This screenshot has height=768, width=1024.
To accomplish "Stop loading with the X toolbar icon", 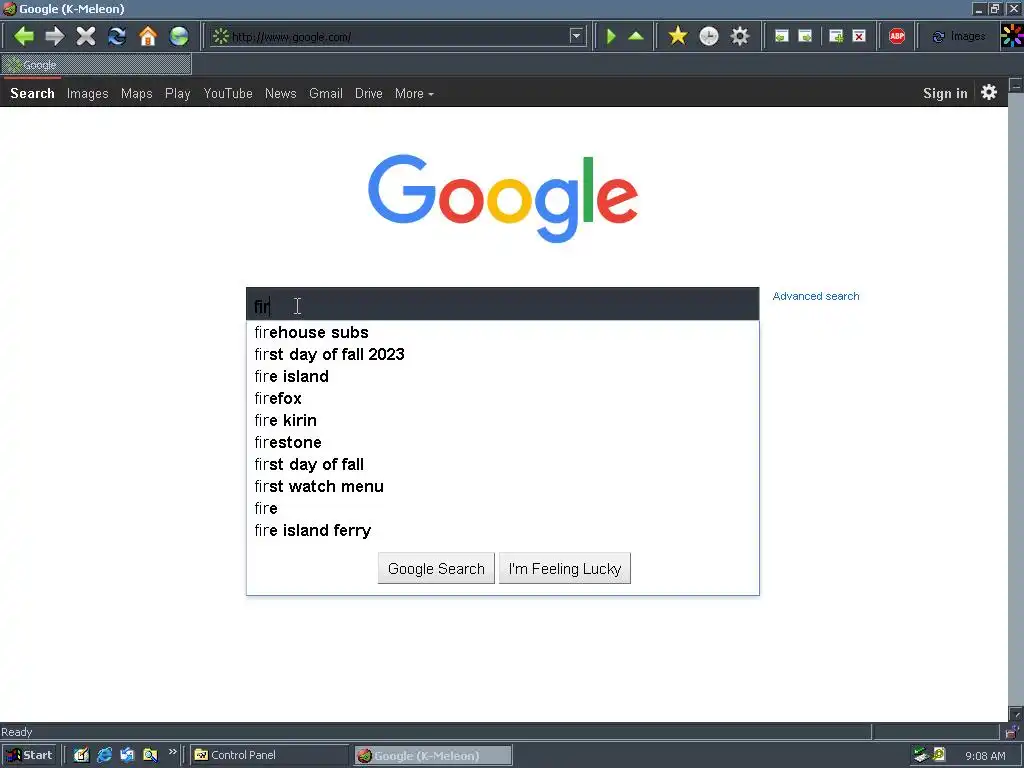I will [86, 36].
